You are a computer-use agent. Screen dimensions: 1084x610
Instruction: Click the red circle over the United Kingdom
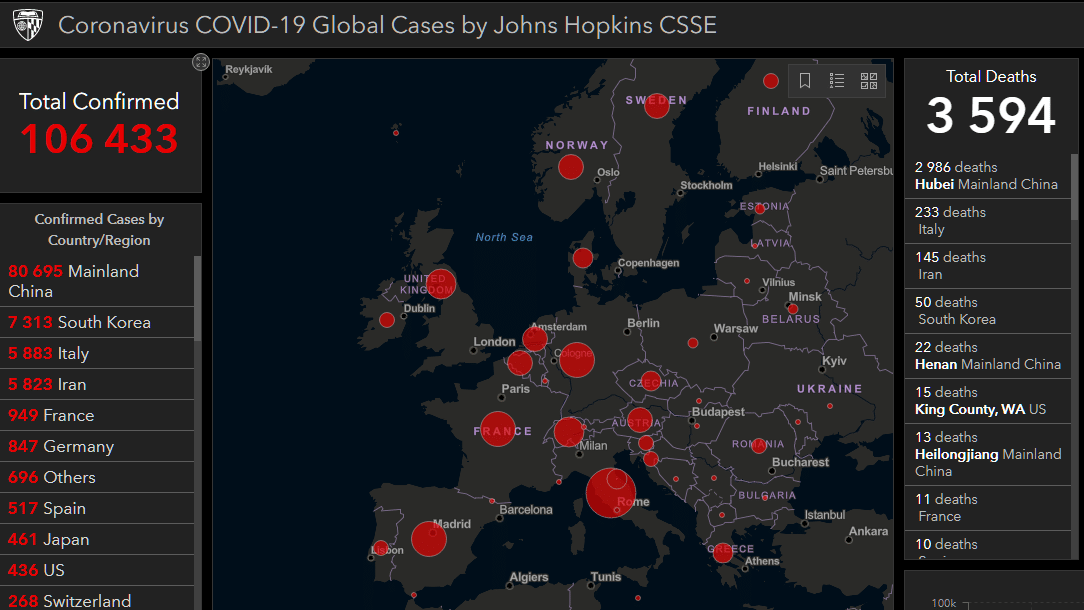click(441, 283)
